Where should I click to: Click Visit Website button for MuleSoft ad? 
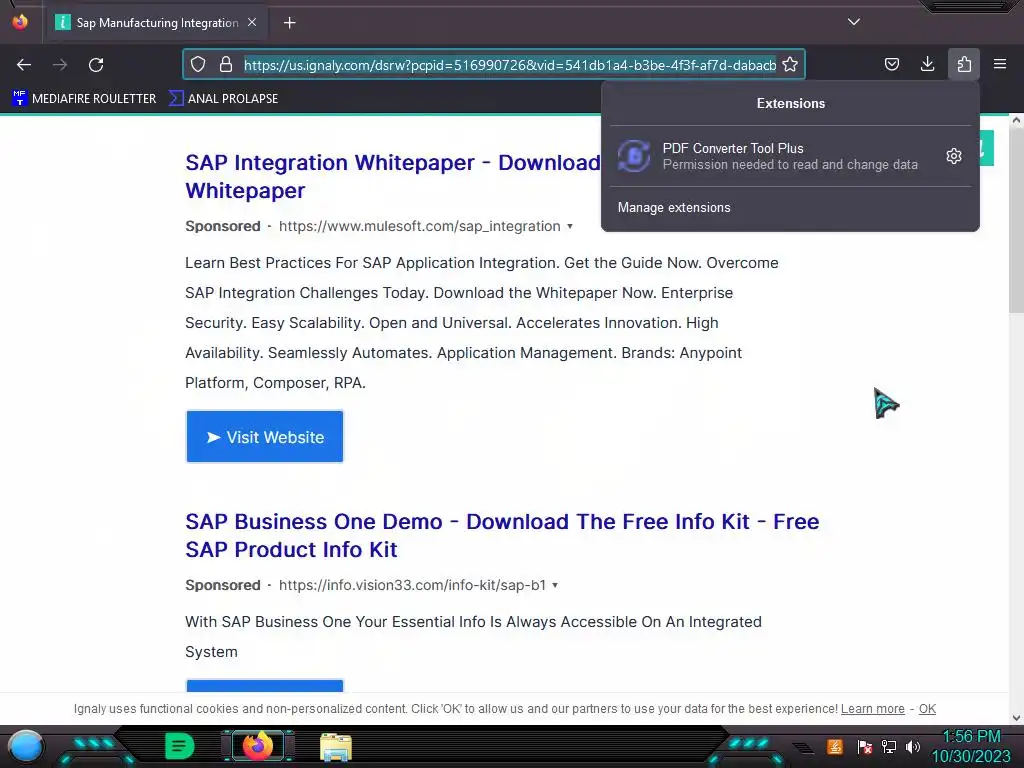tap(264, 437)
